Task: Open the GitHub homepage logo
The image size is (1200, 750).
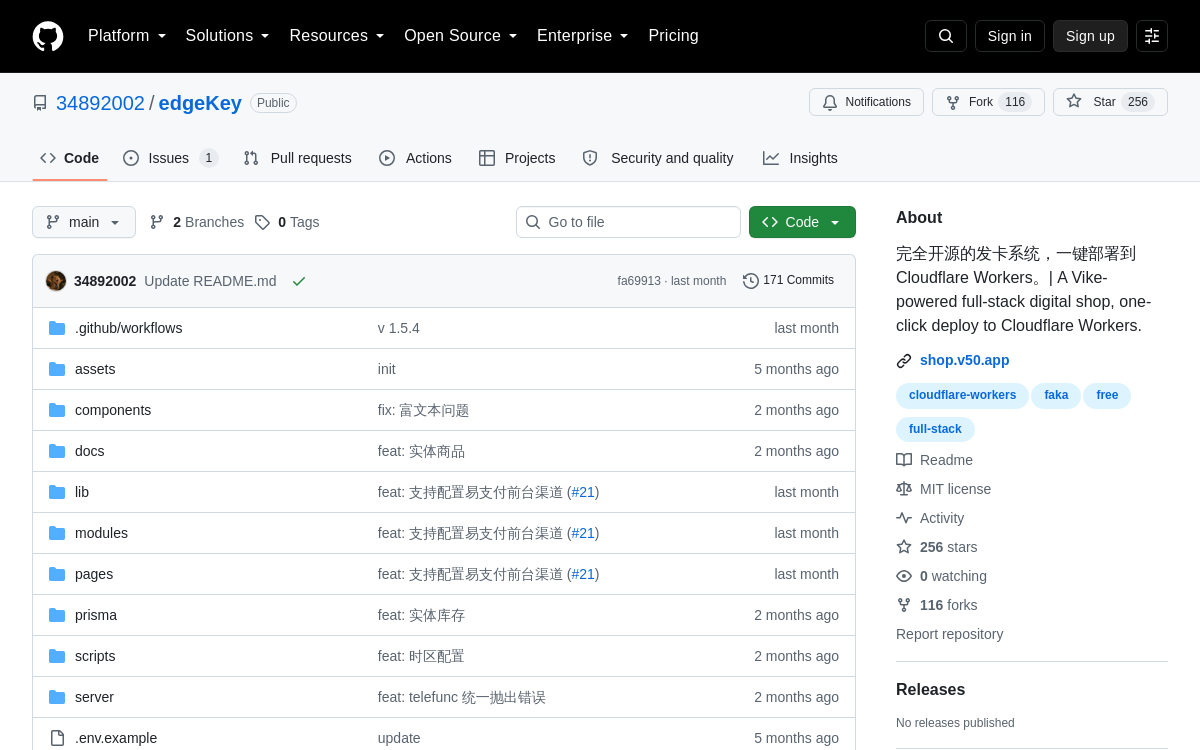Action: (48, 36)
